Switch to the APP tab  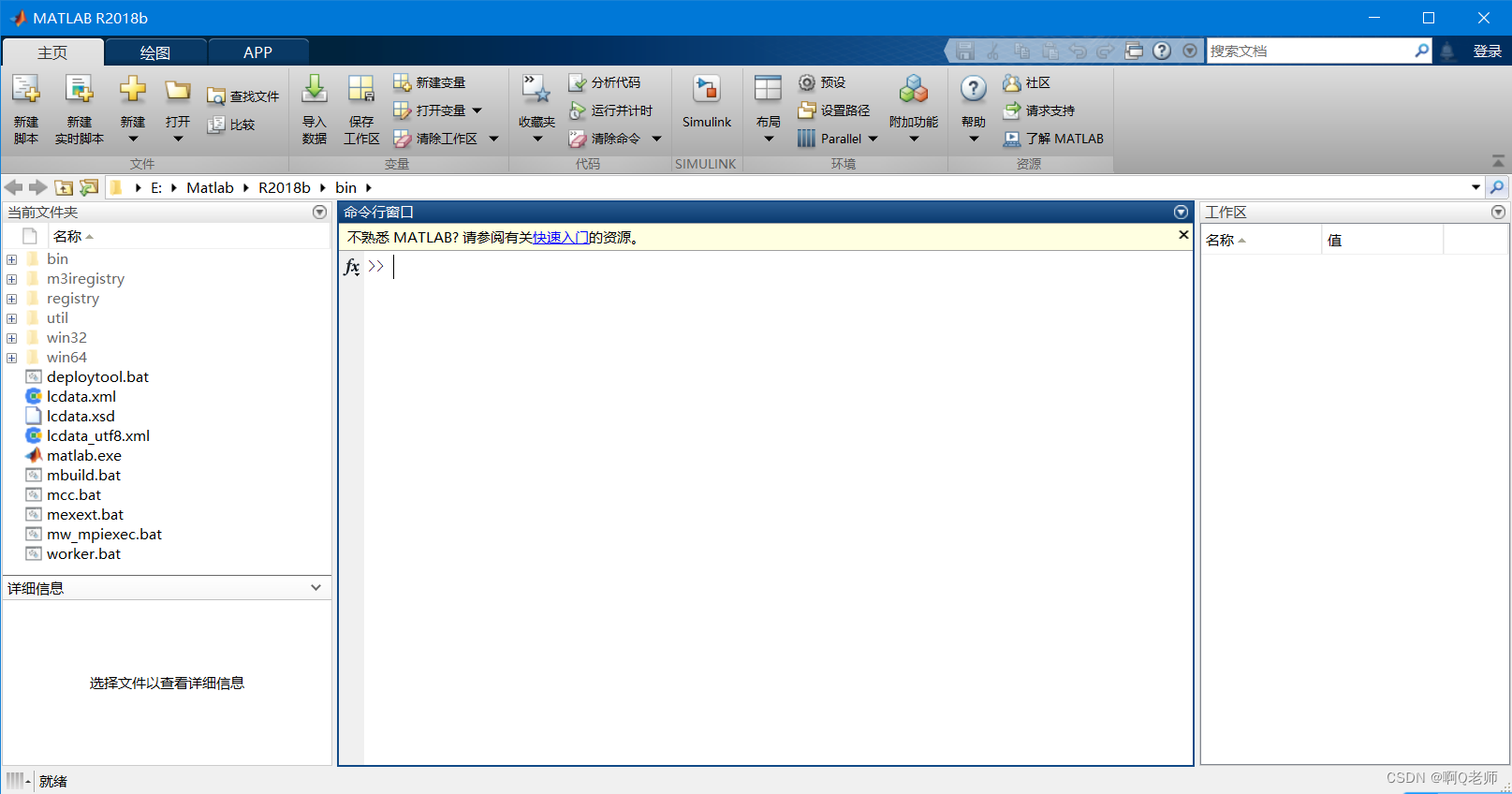[257, 52]
